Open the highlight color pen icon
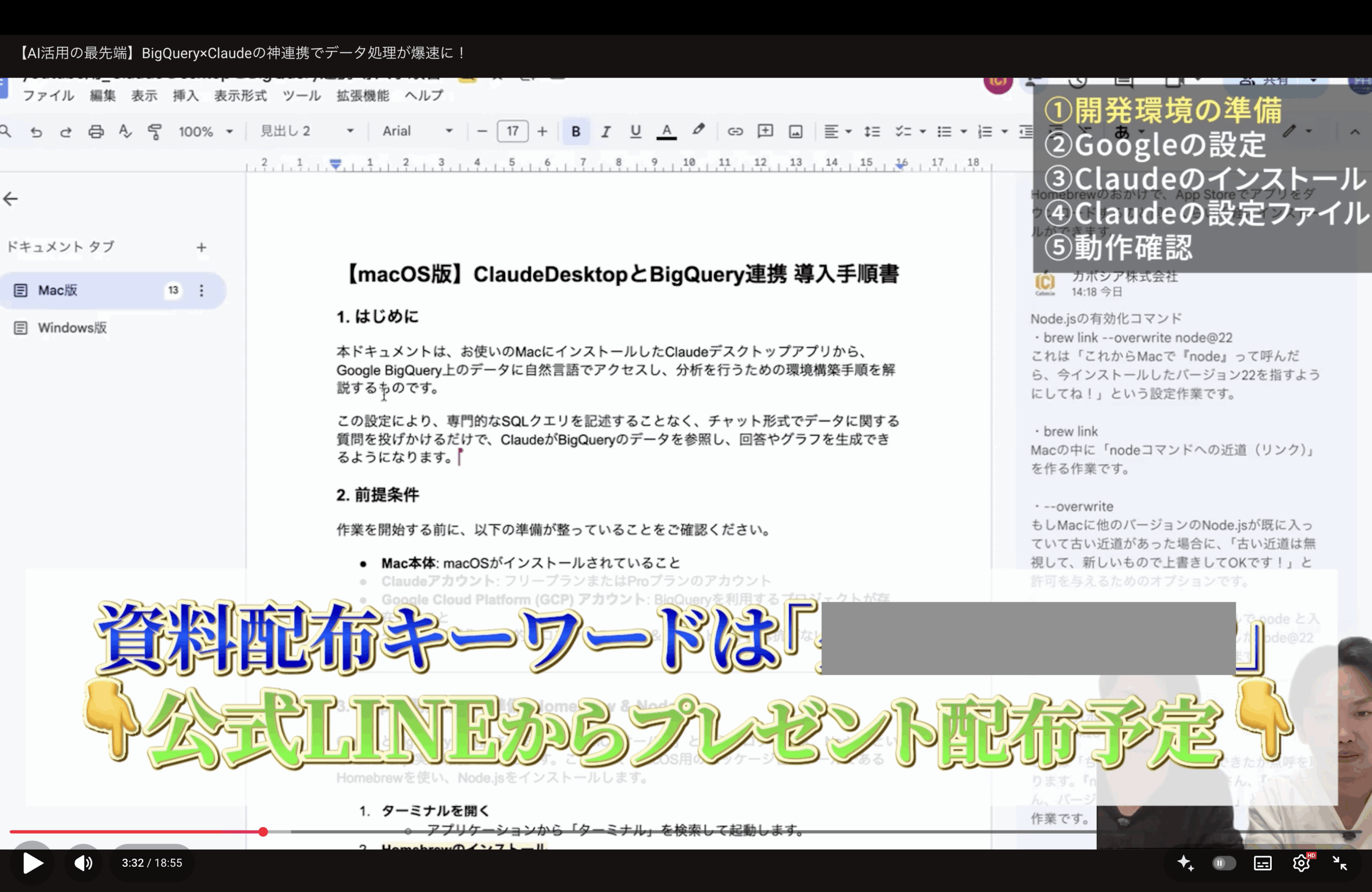 tap(698, 130)
